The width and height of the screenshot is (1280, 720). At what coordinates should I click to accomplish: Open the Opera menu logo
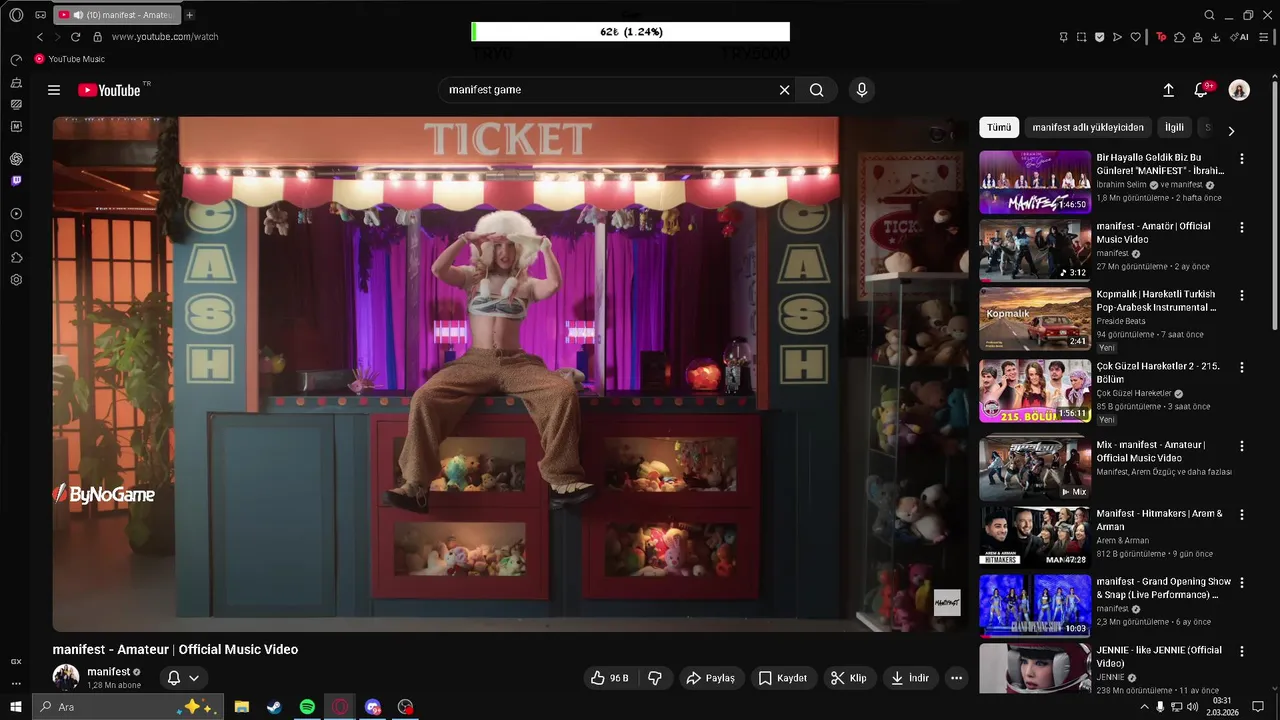[x=16, y=15]
